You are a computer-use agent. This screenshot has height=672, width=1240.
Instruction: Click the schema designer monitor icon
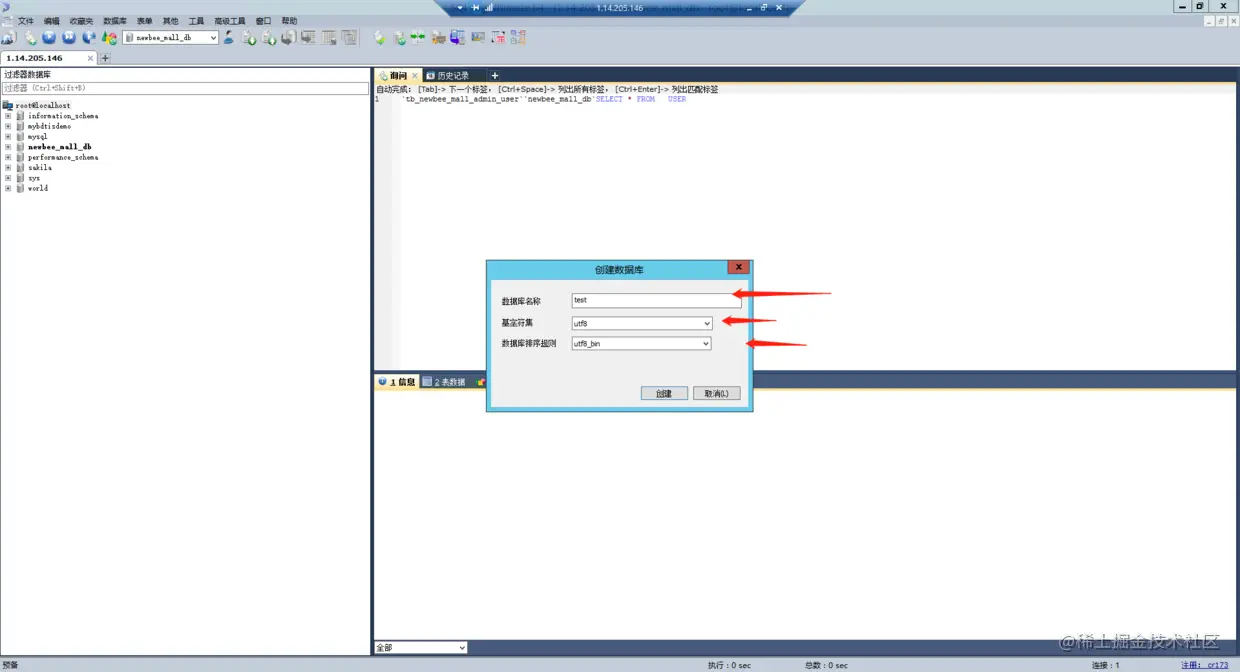pyautogui.click(x=308, y=37)
